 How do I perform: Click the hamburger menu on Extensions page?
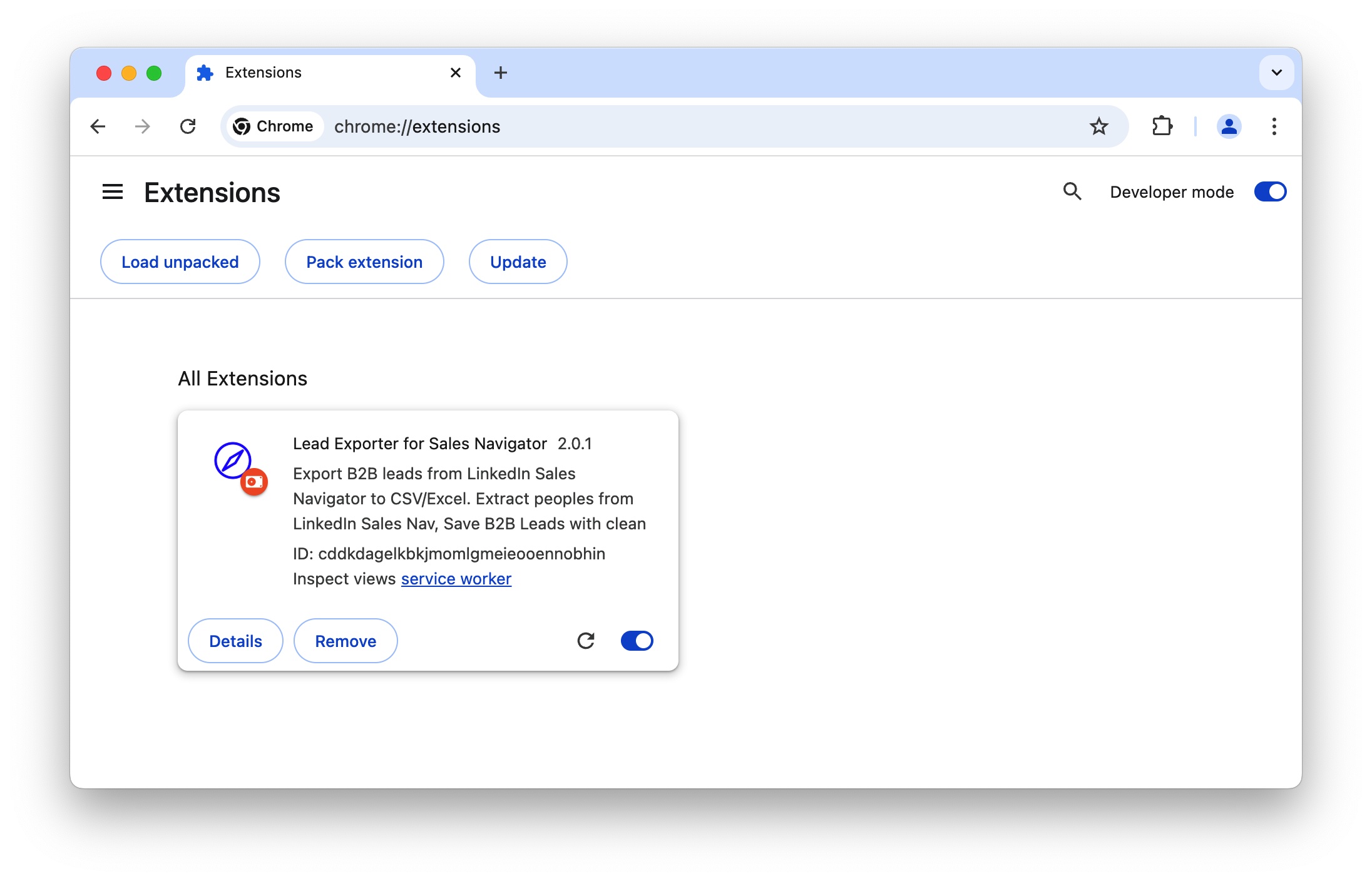[113, 192]
